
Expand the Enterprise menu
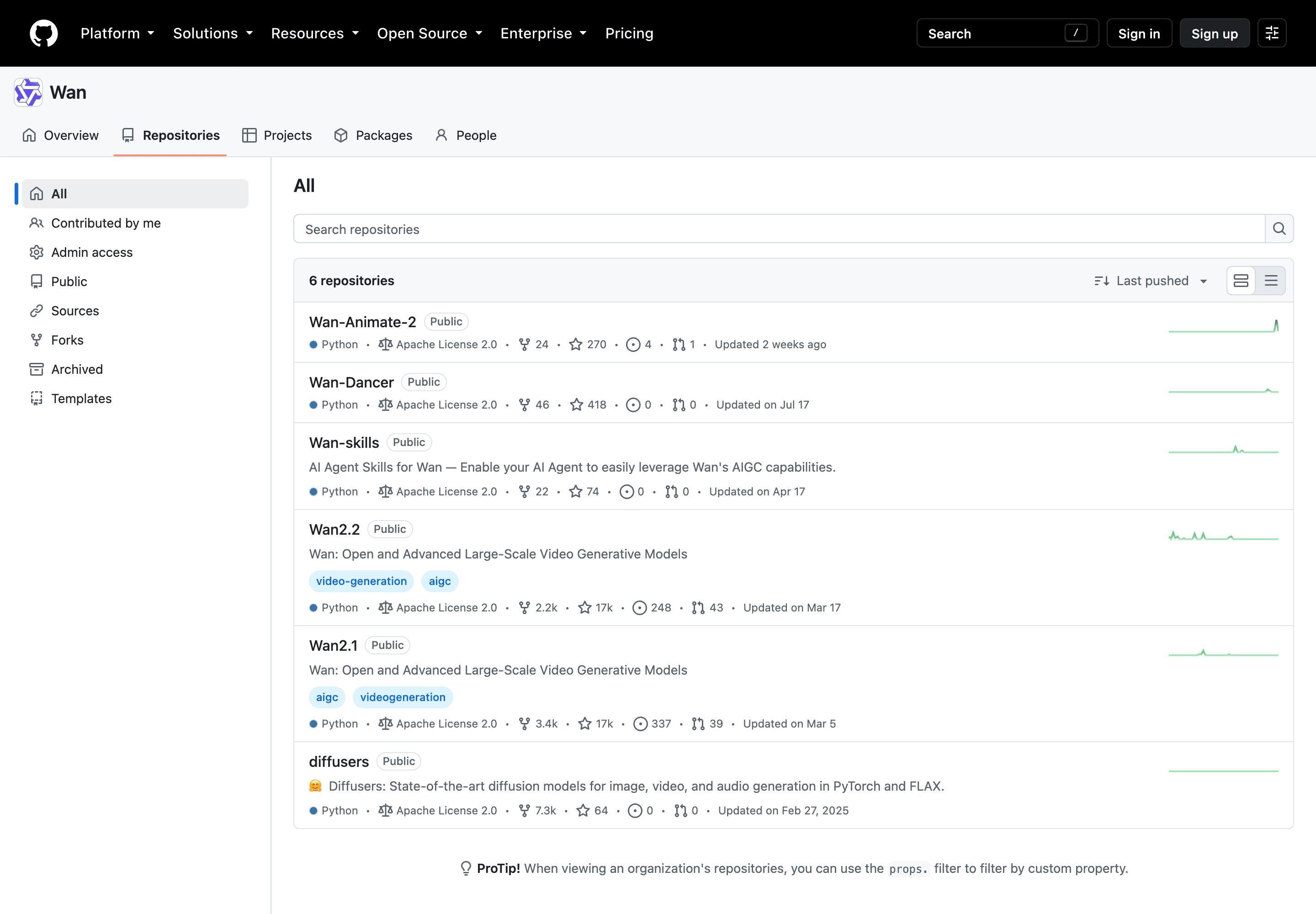pyautogui.click(x=543, y=33)
